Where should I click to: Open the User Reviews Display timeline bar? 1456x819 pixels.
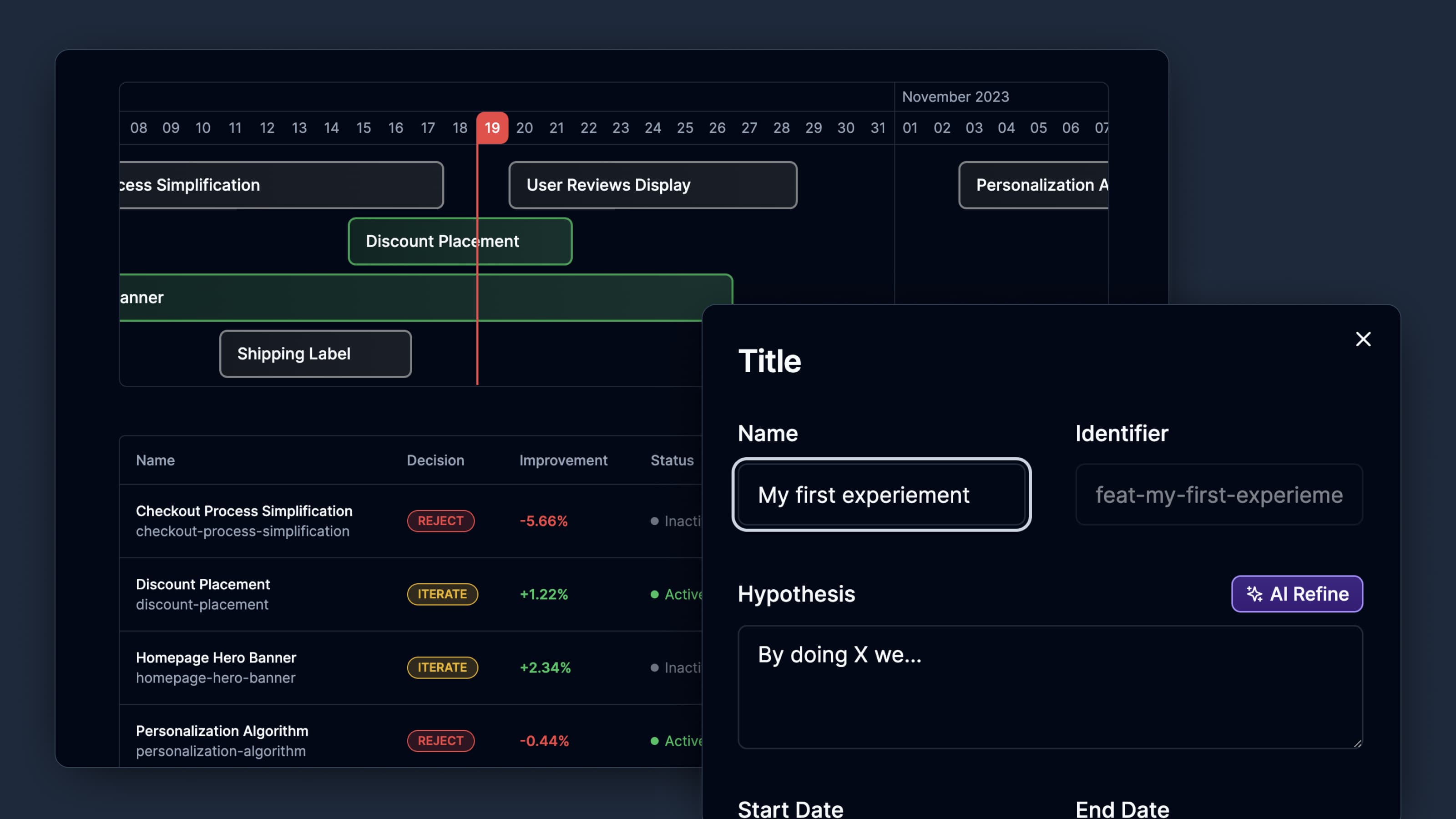click(x=652, y=185)
